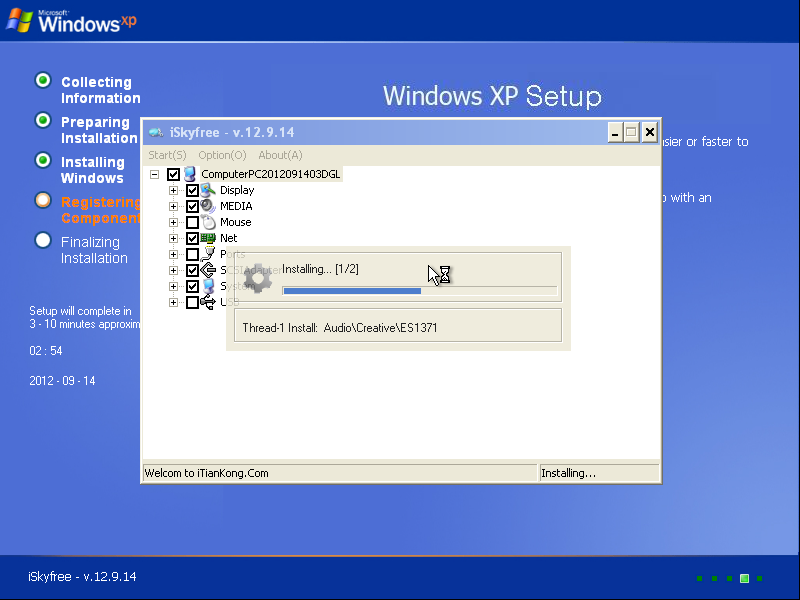Image resolution: width=800 pixels, height=600 pixels.
Task: Select the MEDIA tree label
Action: 236,206
